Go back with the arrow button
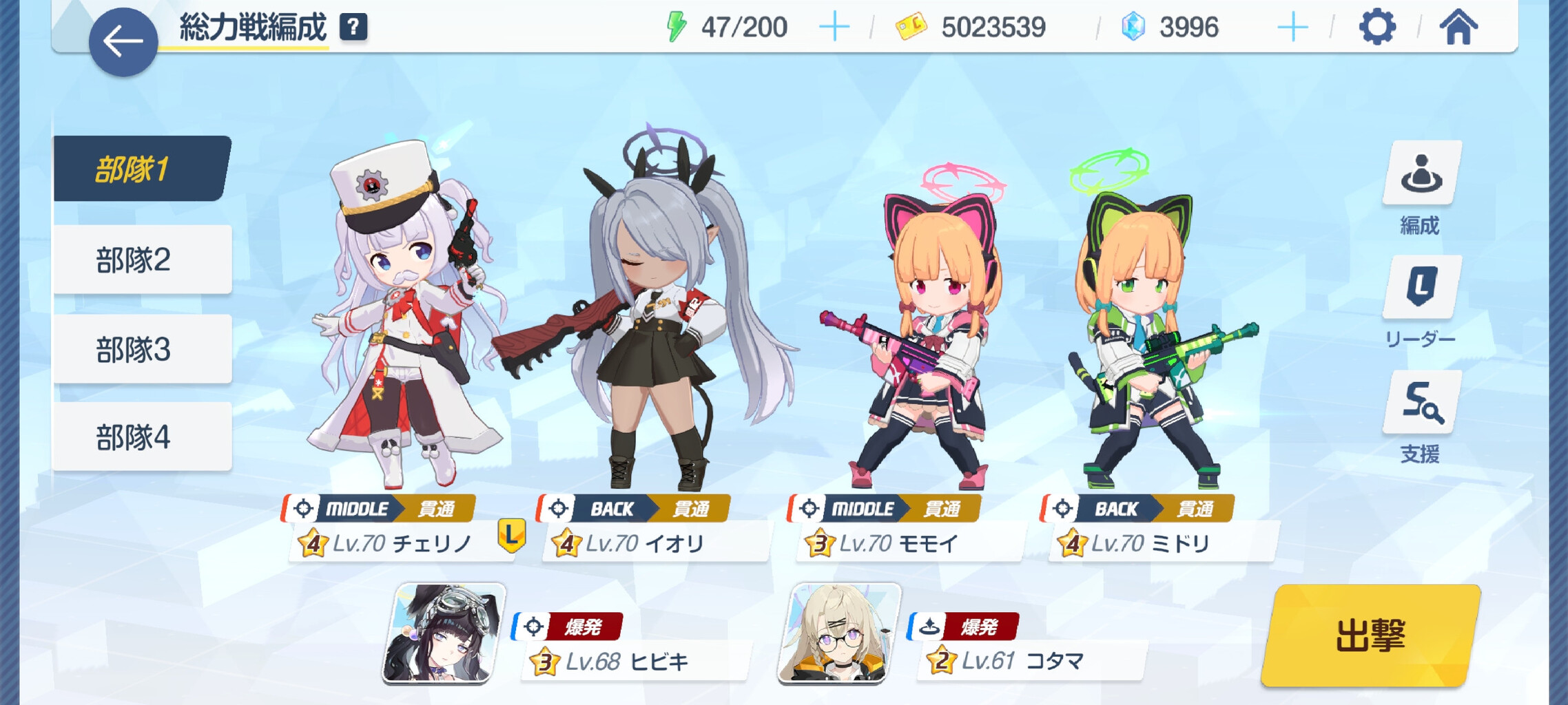 tap(123, 41)
